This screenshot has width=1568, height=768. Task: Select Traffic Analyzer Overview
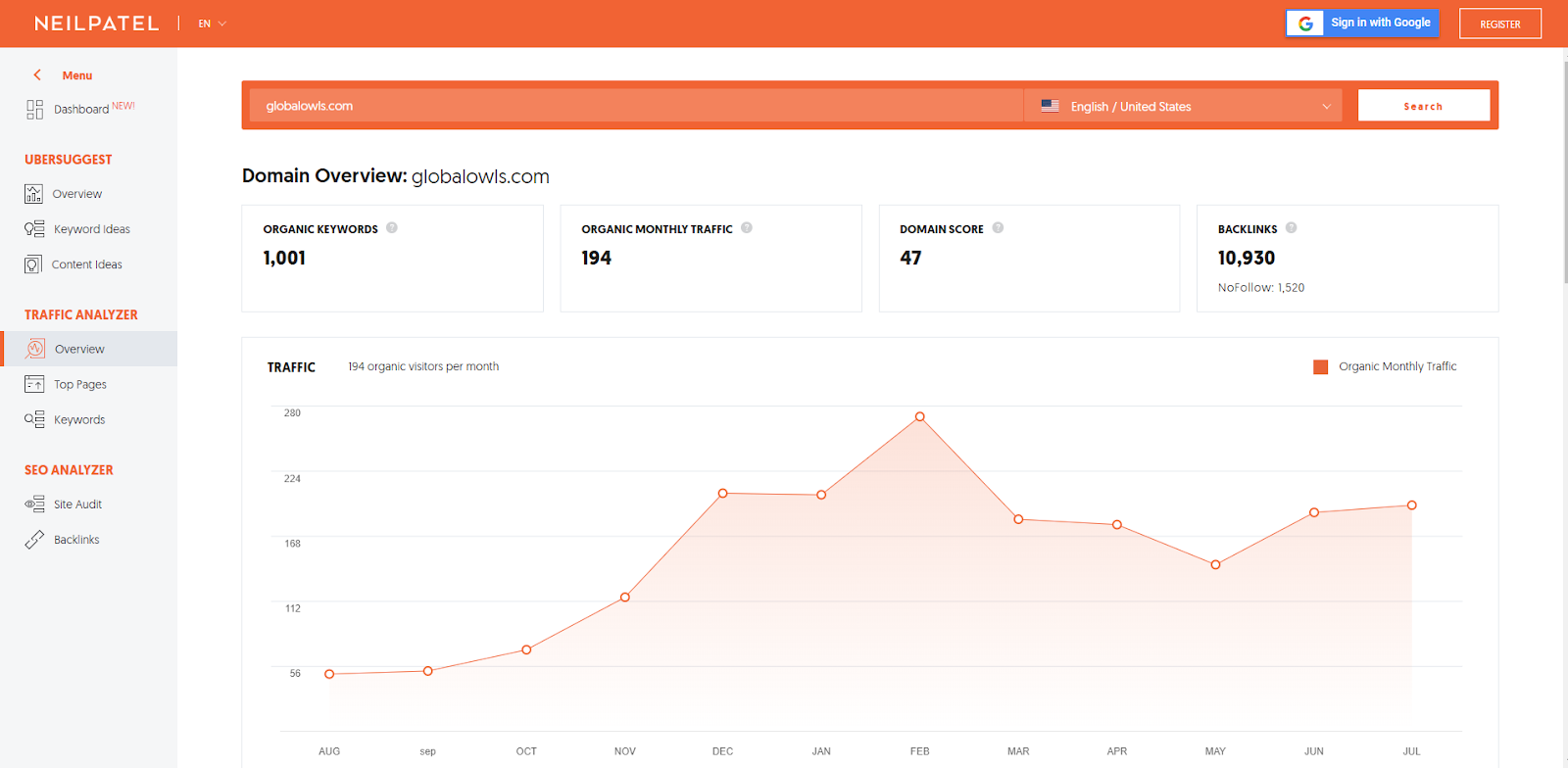point(88,349)
